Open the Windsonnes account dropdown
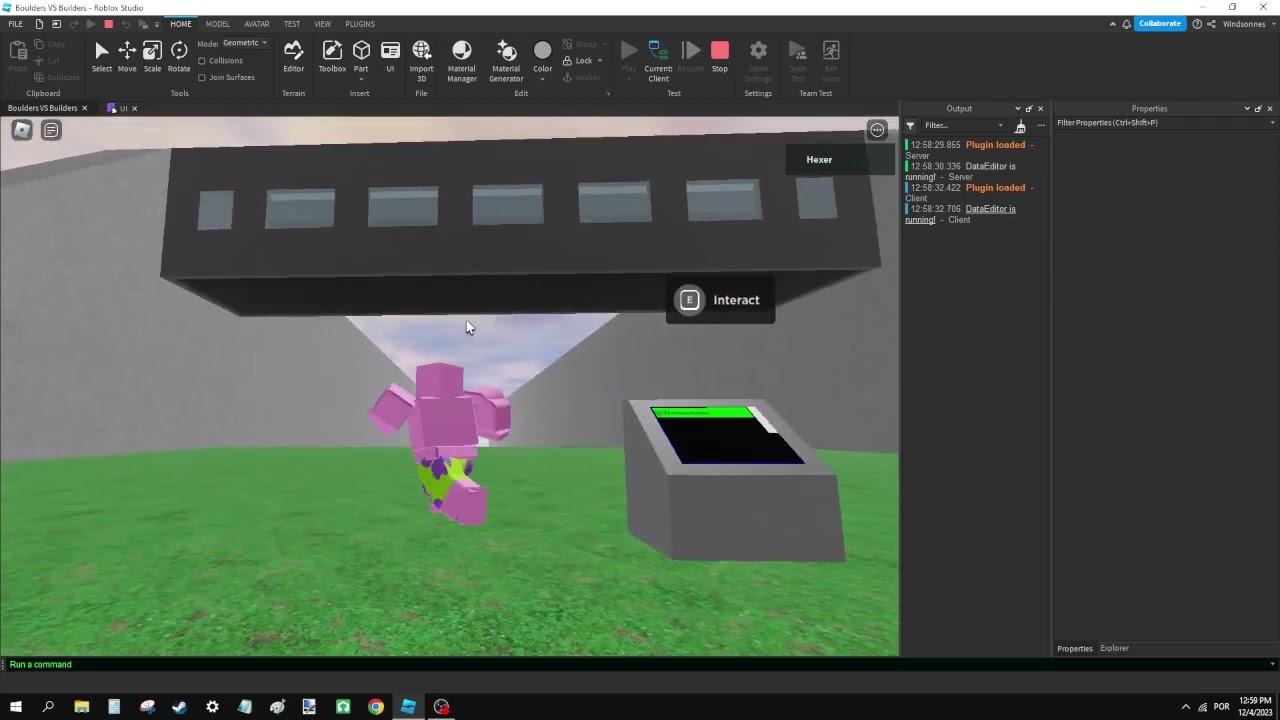Screen dimensions: 1280x720 (x=1248, y=24)
